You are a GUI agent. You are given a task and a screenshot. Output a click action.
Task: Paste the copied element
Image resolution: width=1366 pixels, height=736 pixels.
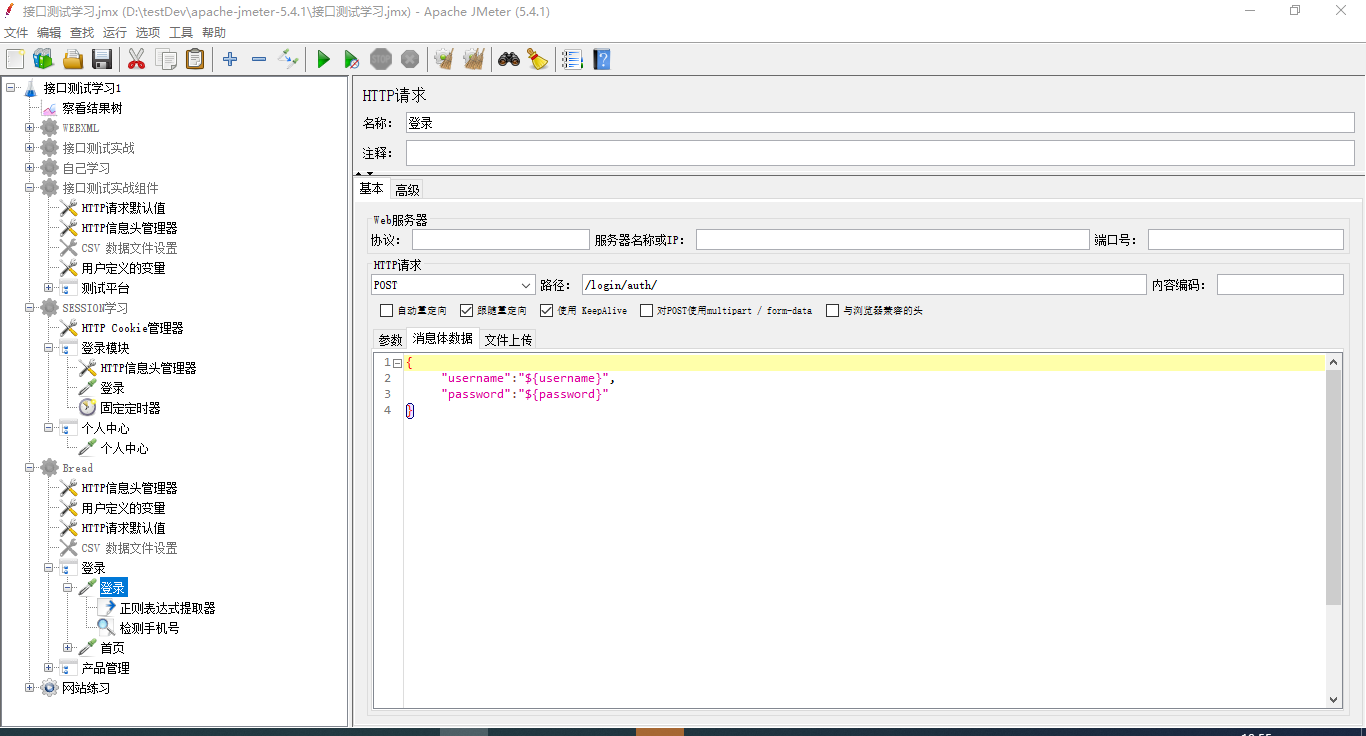(x=195, y=60)
